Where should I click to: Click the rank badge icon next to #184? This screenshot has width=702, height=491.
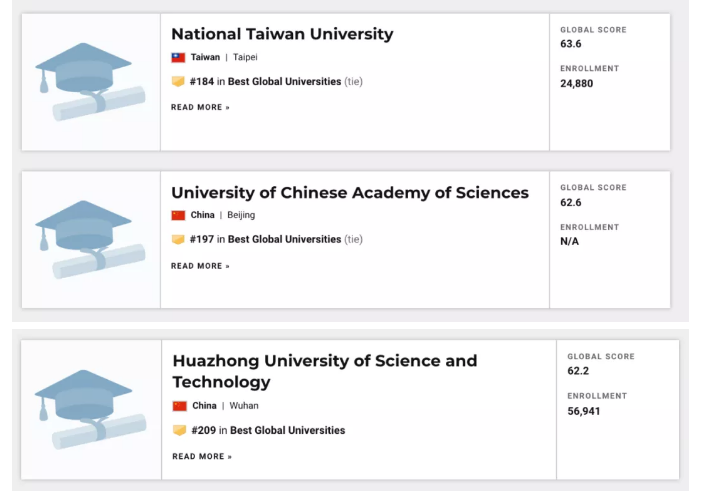178,82
